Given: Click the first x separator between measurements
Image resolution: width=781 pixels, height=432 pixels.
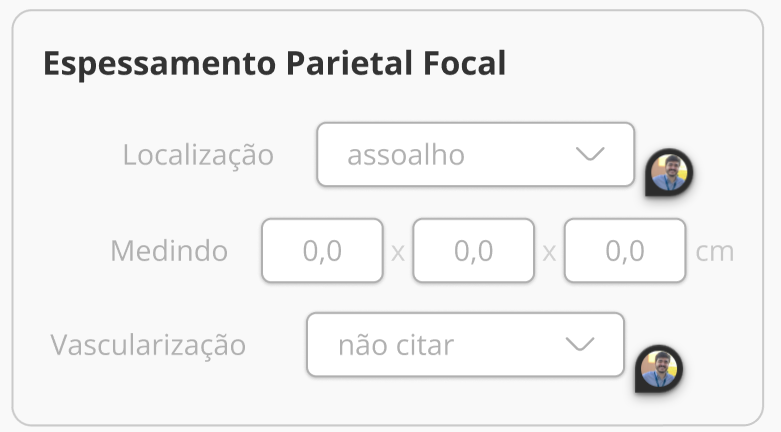Looking at the screenshot, I should (x=398, y=252).
